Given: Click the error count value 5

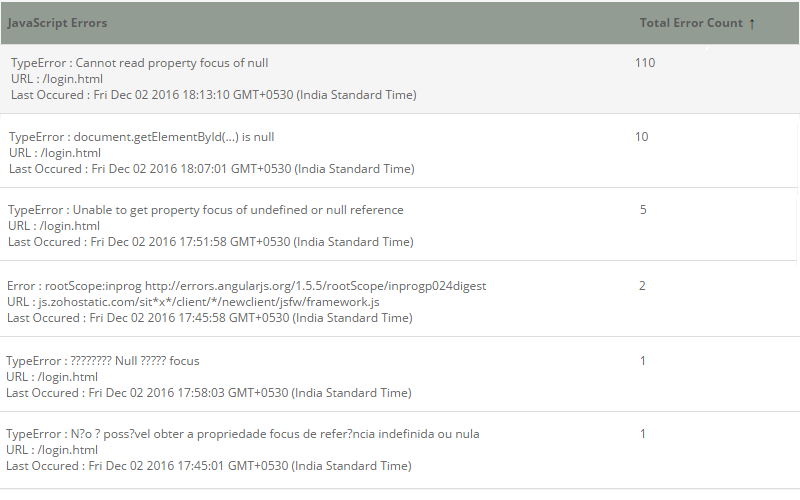Looking at the screenshot, I should point(643,210).
